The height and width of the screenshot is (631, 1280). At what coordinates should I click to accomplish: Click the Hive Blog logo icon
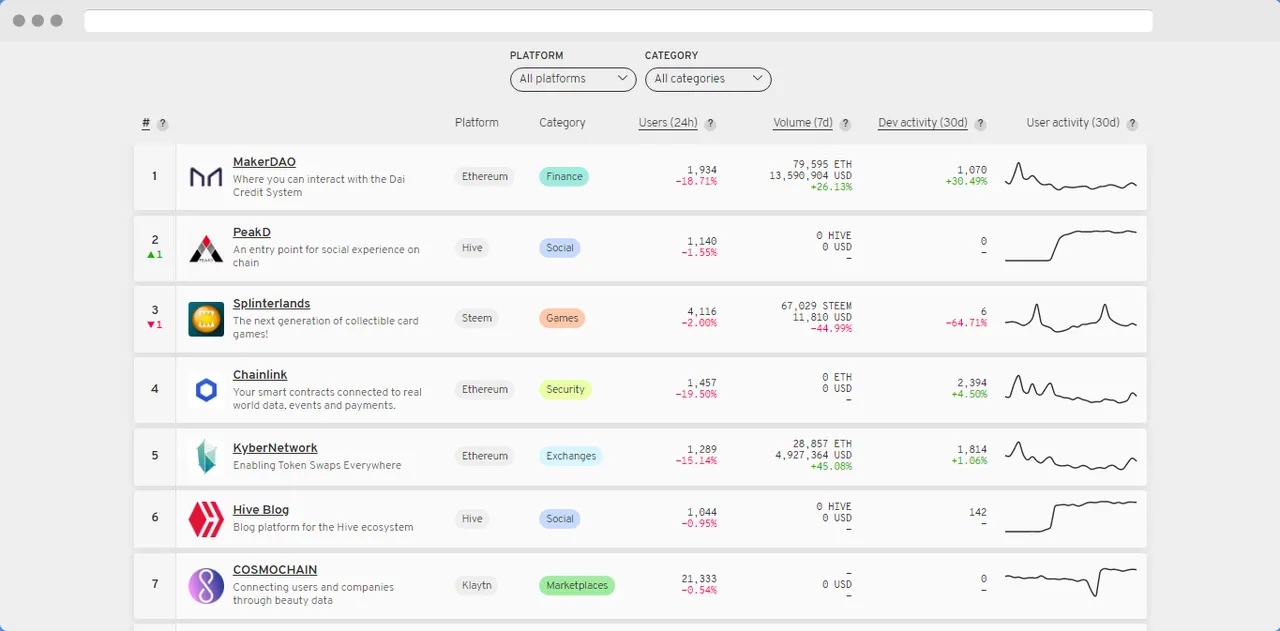point(206,519)
